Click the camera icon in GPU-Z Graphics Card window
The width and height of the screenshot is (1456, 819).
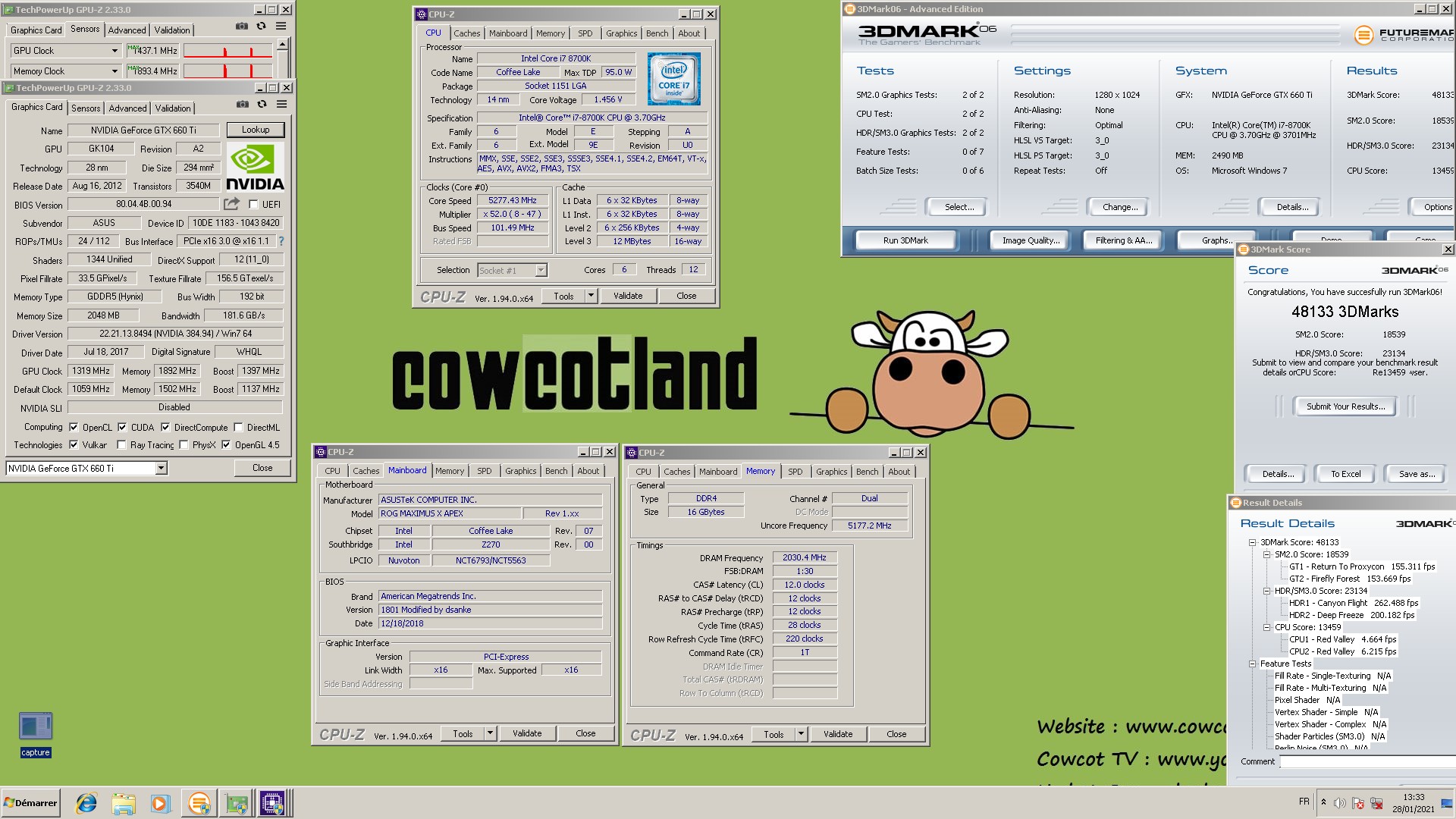(242, 104)
